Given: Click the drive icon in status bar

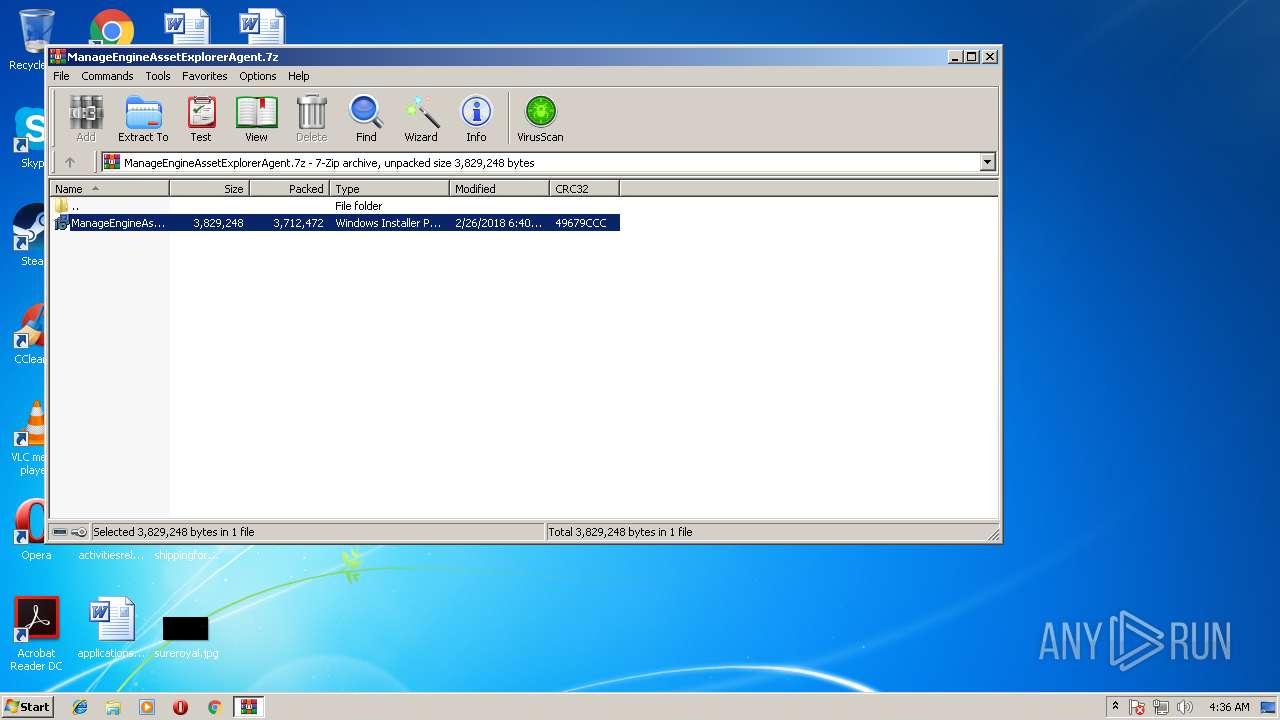Looking at the screenshot, I should click(x=60, y=532).
